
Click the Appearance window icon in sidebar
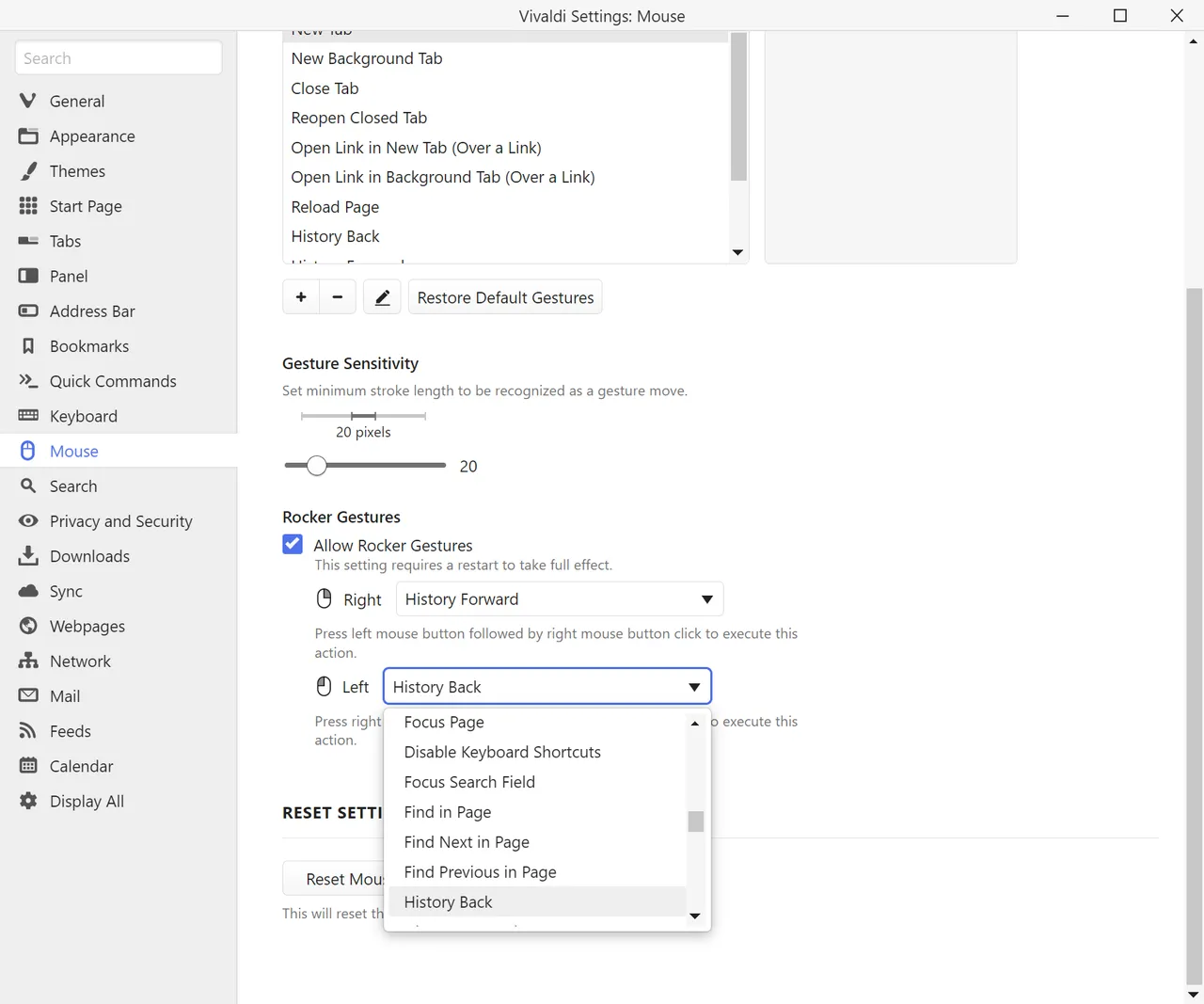pyautogui.click(x=28, y=135)
